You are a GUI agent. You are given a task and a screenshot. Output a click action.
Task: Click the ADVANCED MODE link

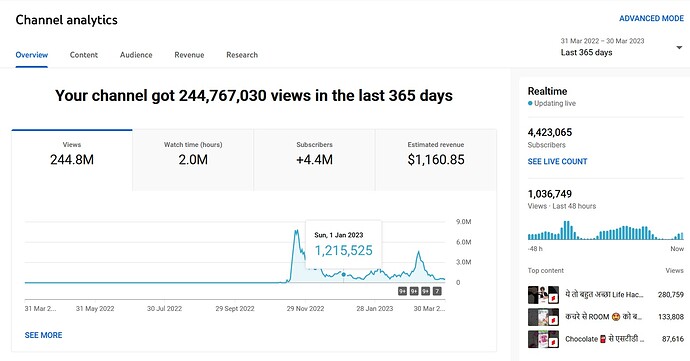click(x=651, y=18)
